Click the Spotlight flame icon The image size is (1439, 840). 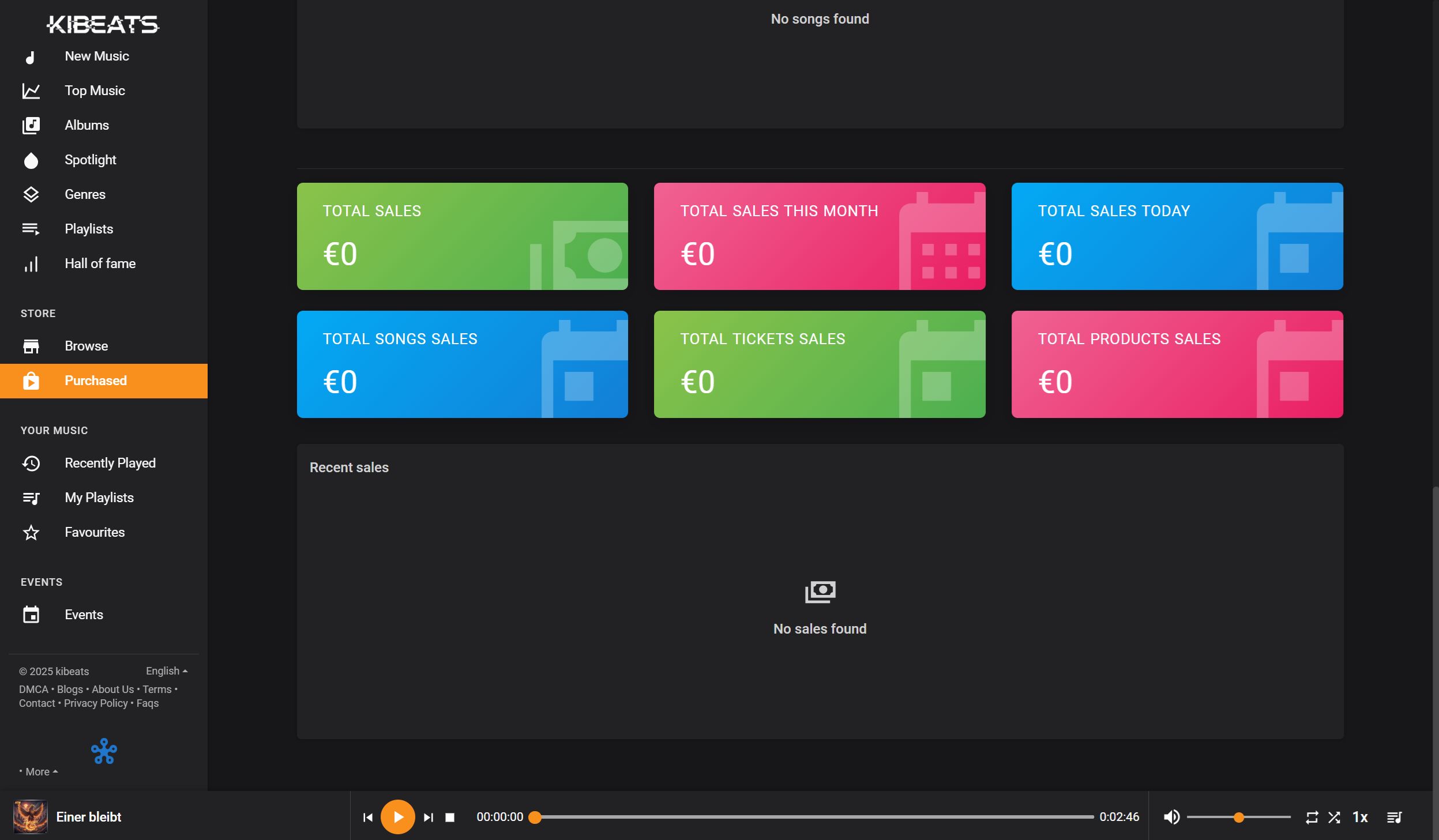click(x=31, y=160)
